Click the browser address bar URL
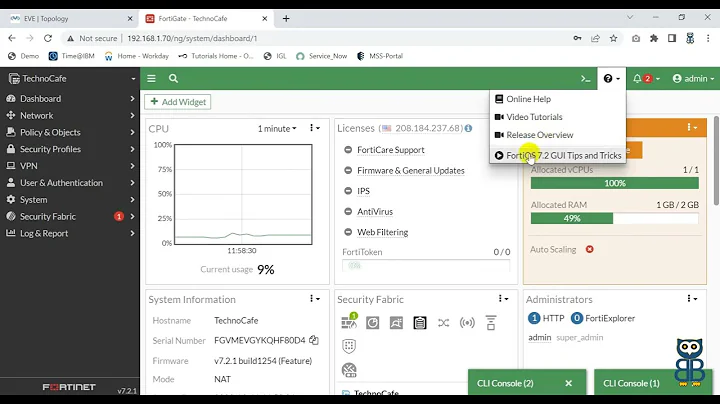Image resolution: width=720 pixels, height=404 pixels. [192, 39]
